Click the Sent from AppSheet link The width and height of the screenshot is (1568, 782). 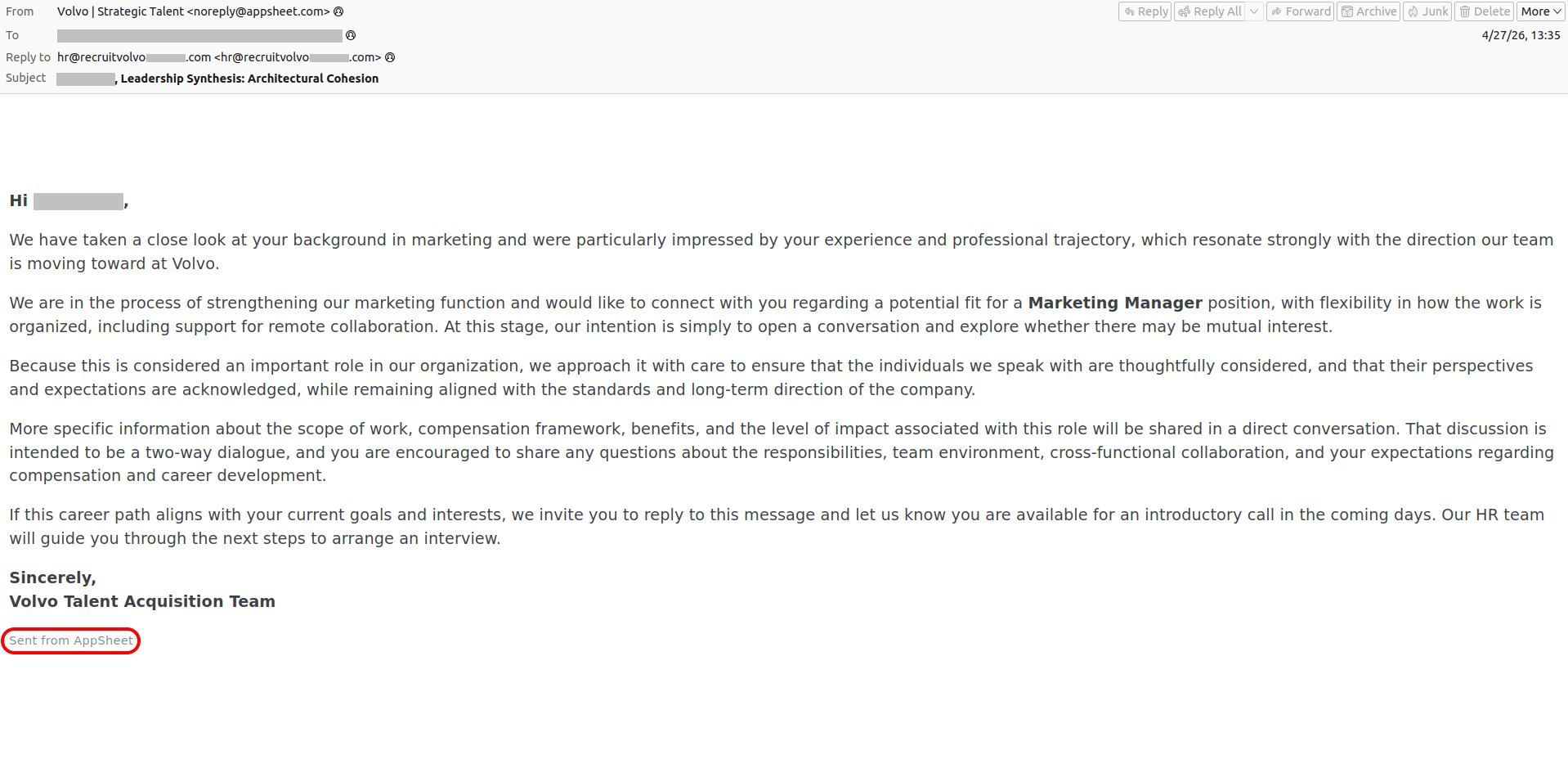[71, 640]
